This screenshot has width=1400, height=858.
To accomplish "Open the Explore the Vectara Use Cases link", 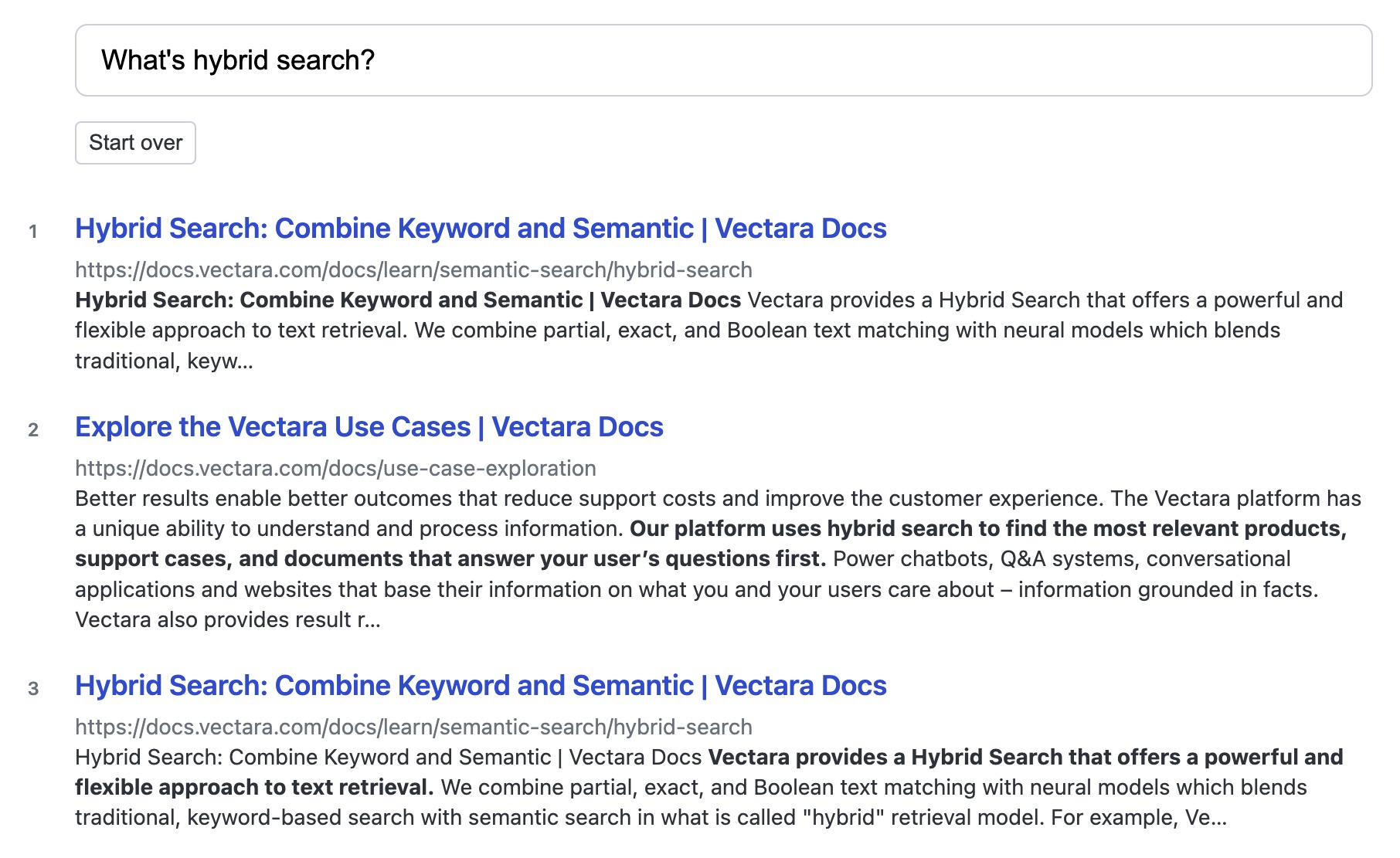I will click(x=369, y=427).
